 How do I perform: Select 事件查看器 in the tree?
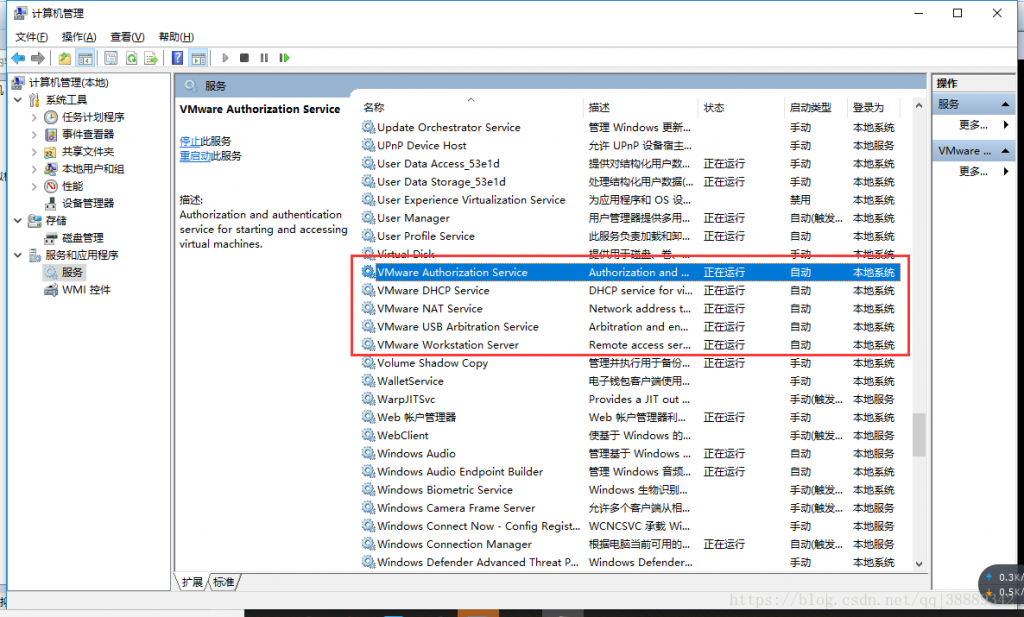point(88,134)
